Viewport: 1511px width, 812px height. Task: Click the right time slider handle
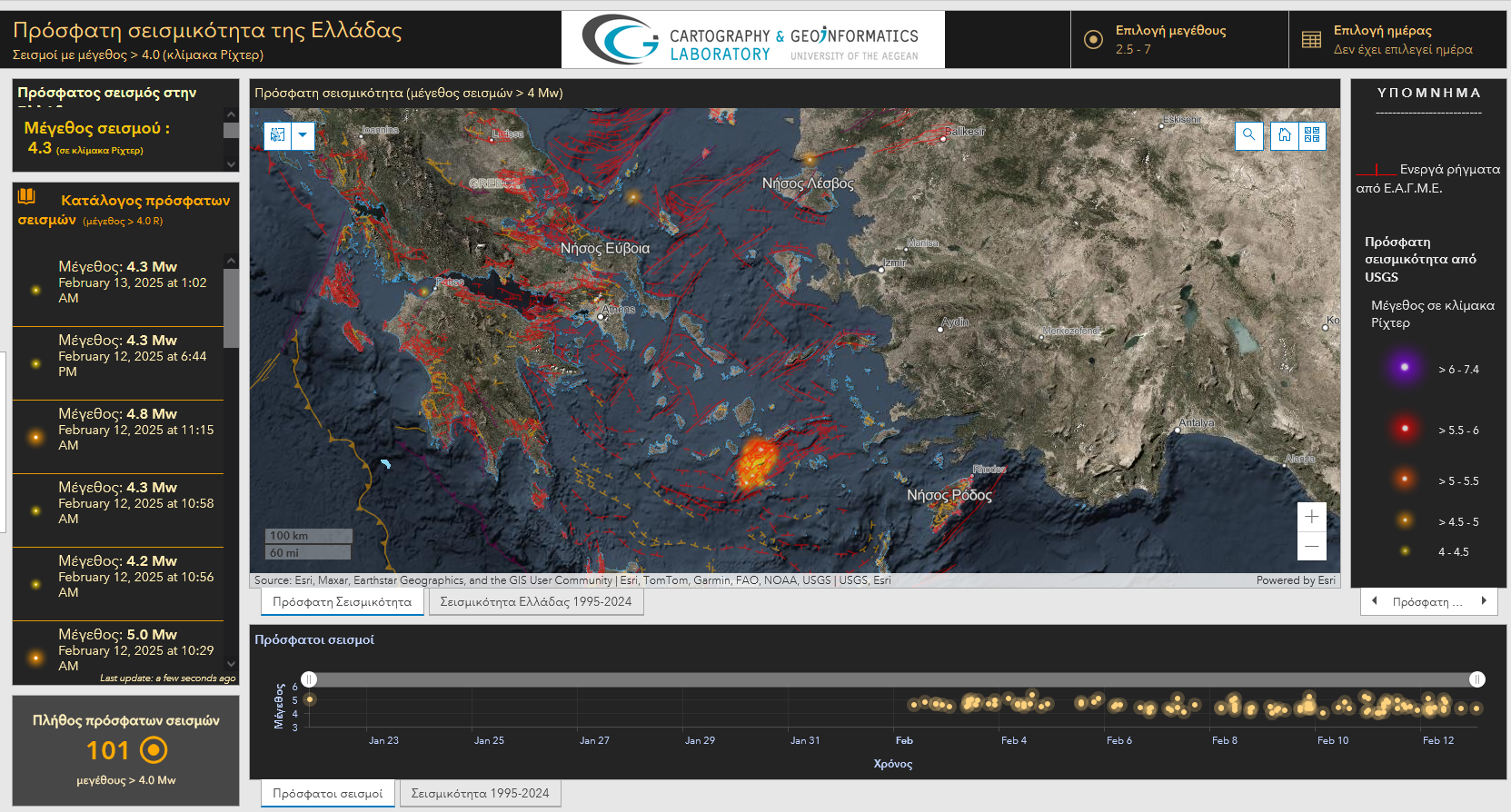click(1477, 679)
